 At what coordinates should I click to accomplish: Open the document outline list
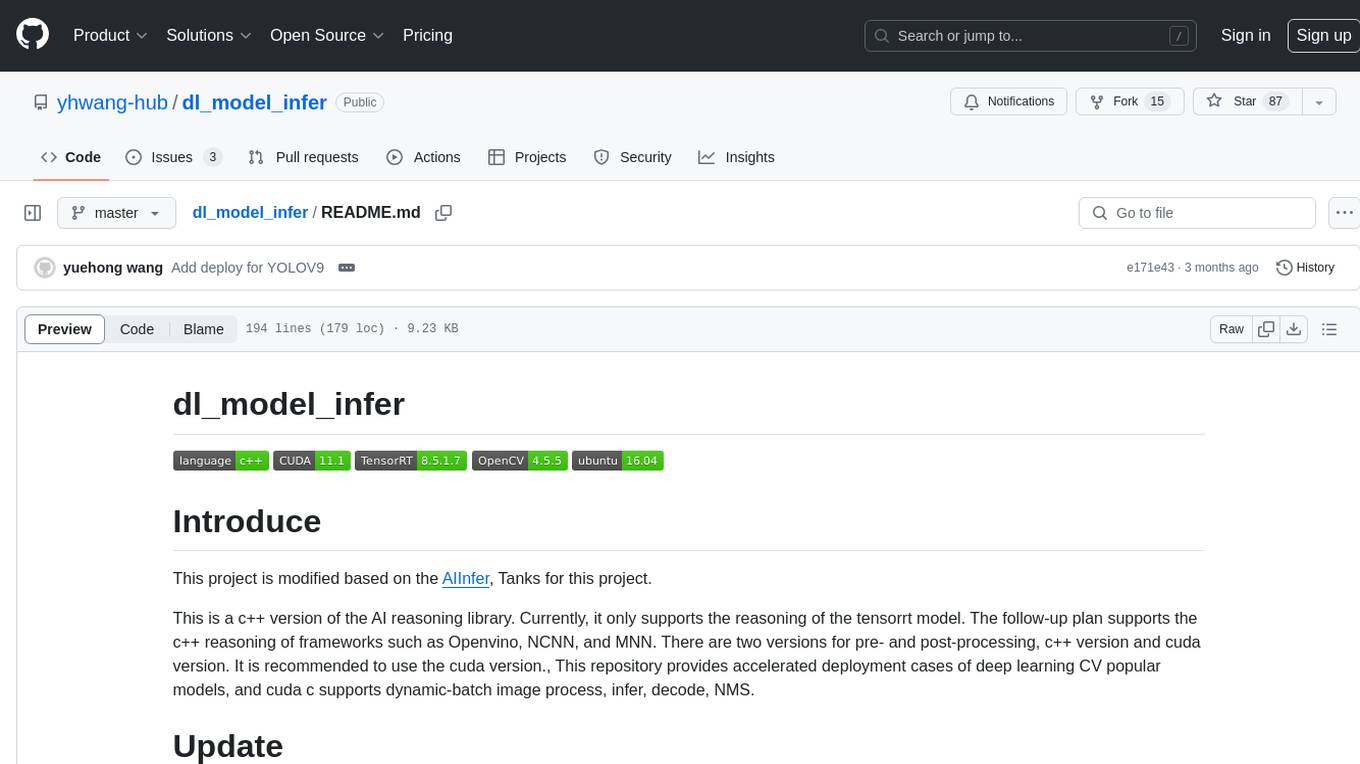[1329, 329]
